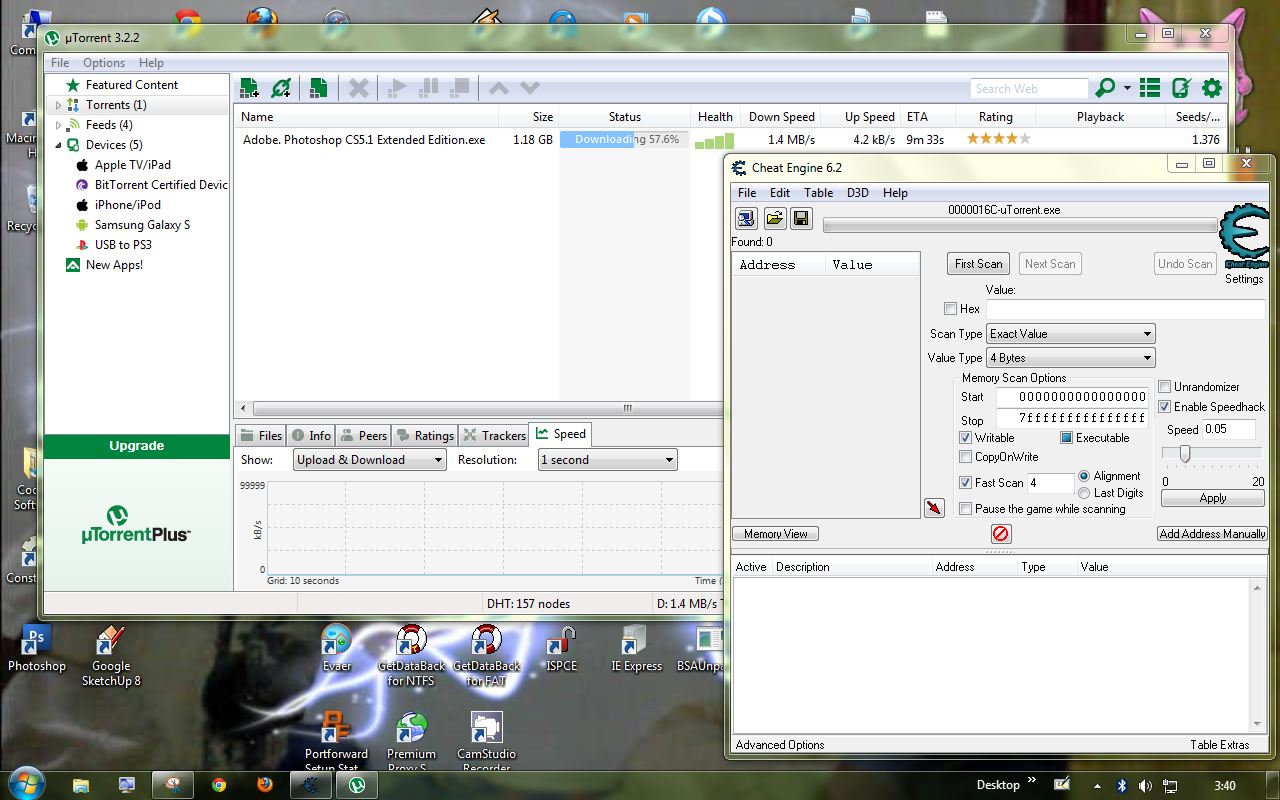1280x800 pixels.
Task: Click the Add Torrent from URL icon
Action: pos(281,88)
